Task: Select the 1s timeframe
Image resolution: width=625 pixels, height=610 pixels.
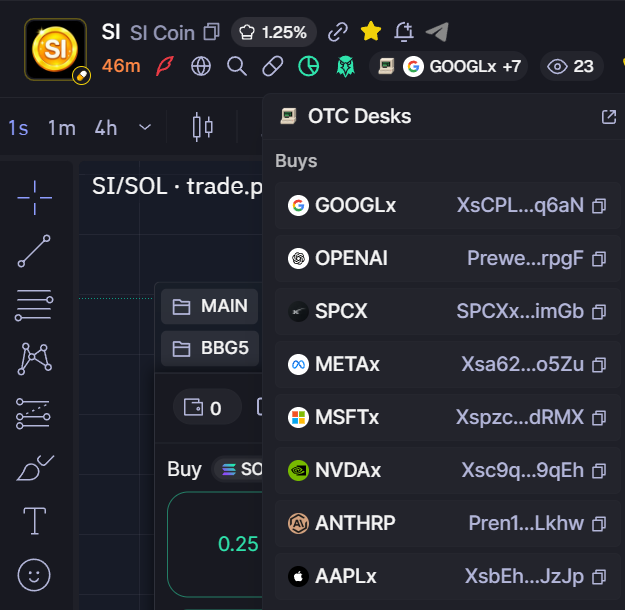Action: point(18,128)
